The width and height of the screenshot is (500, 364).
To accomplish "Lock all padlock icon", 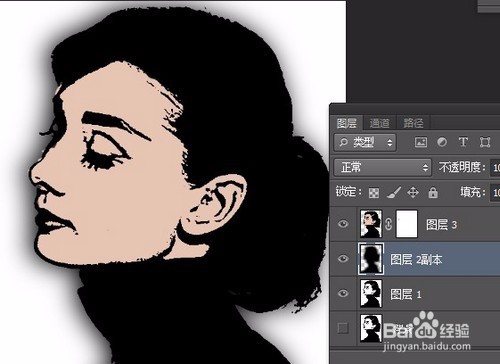I will coord(433,192).
